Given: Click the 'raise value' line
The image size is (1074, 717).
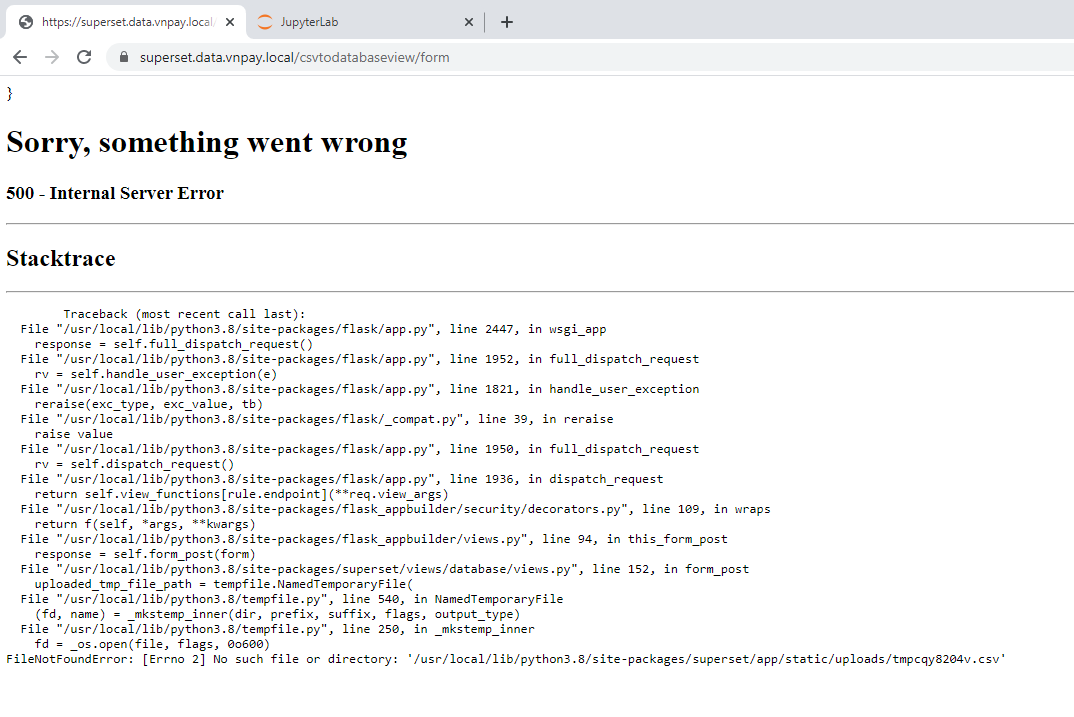Looking at the screenshot, I should tap(73, 435).
